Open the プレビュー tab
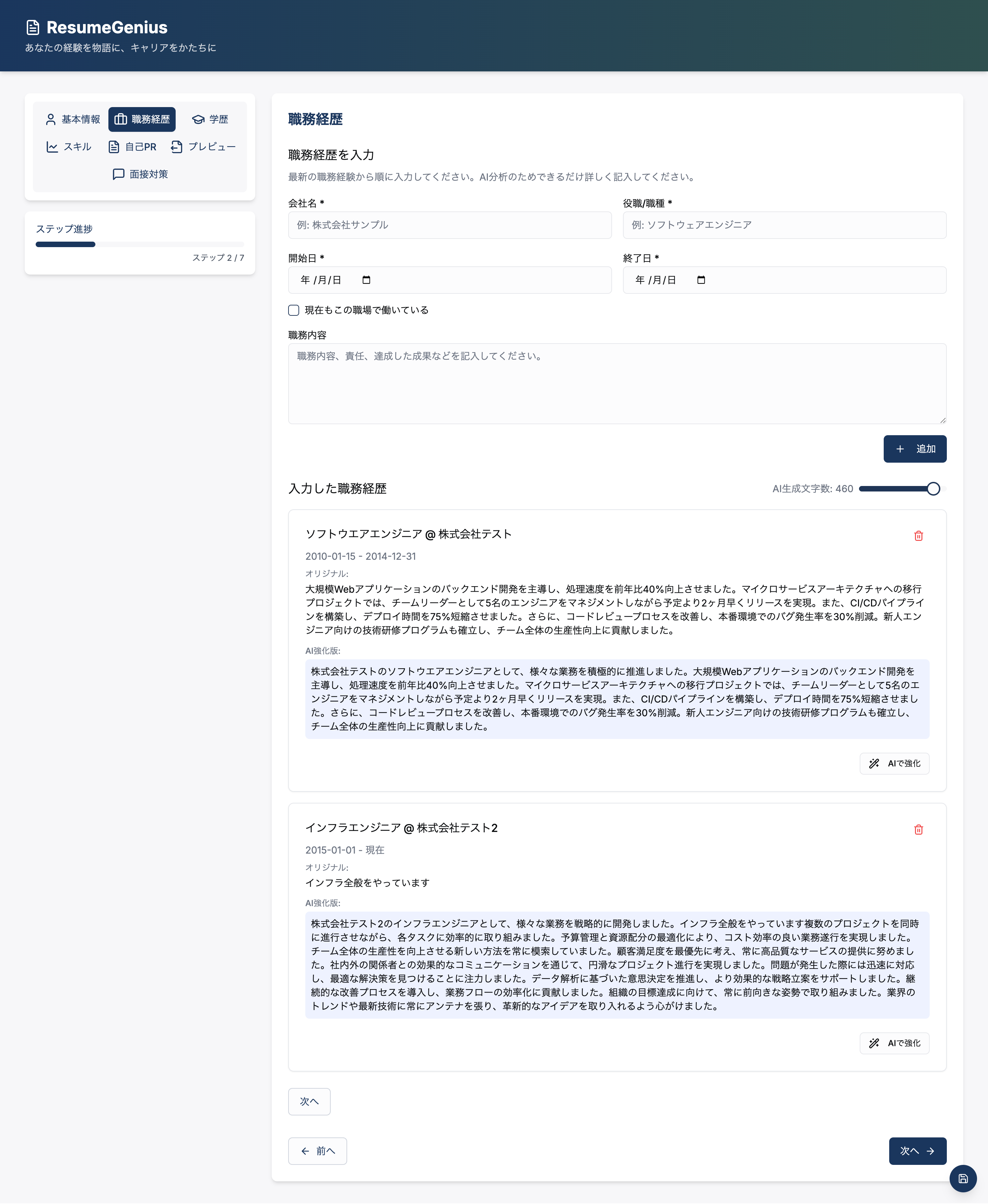 pyautogui.click(x=203, y=147)
